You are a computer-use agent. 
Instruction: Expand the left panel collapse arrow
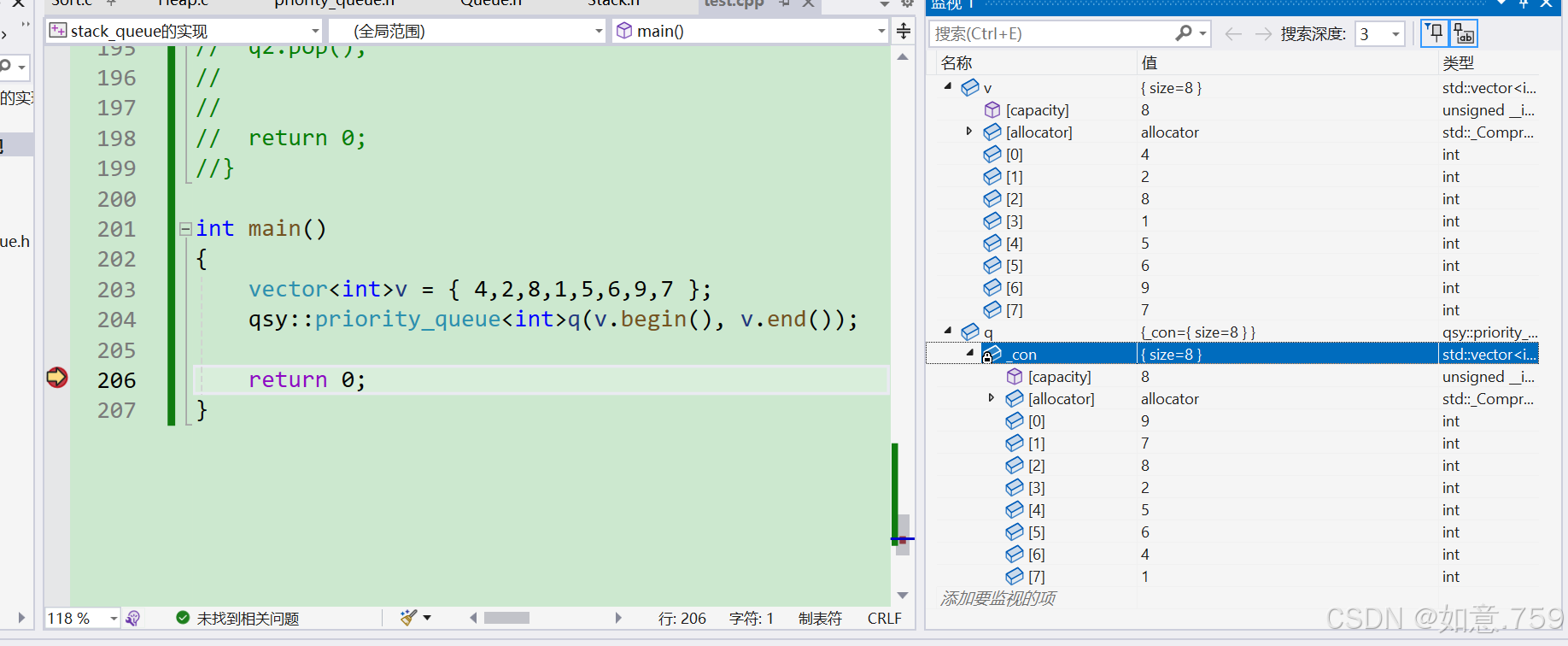pyautogui.click(x=21, y=618)
